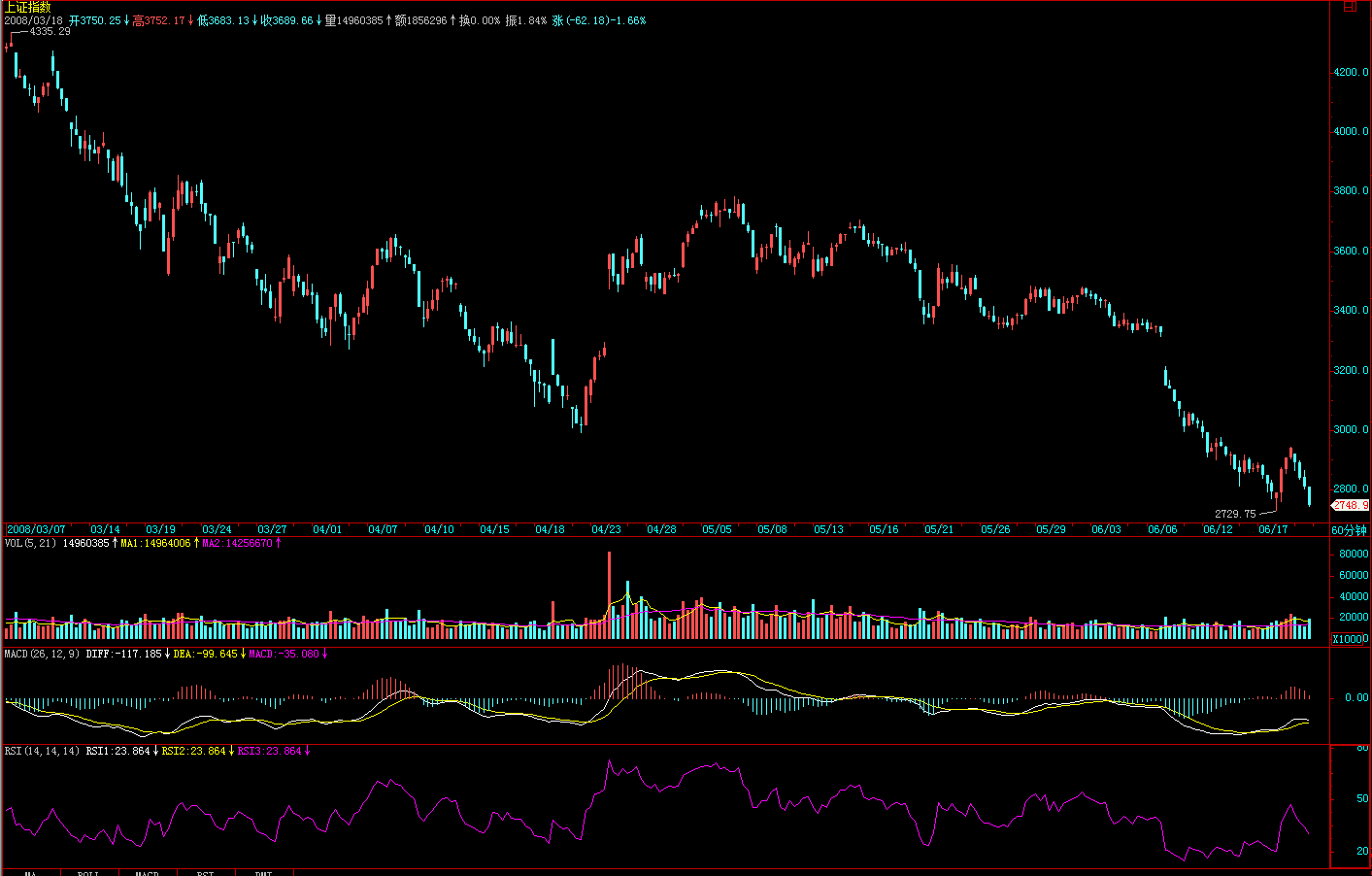
Task: Click the 05/21 date on time axis
Action: [x=939, y=530]
